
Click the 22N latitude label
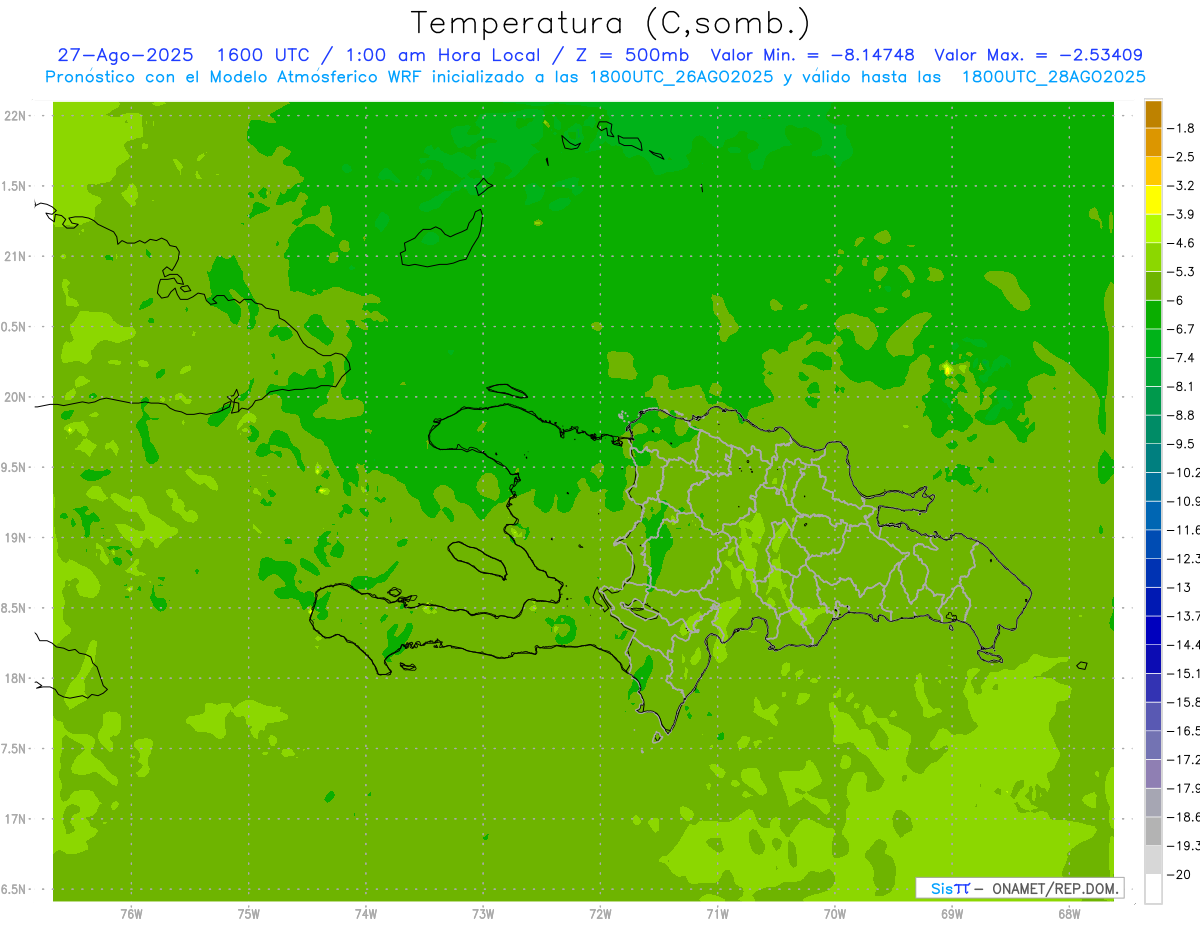click(x=15, y=116)
